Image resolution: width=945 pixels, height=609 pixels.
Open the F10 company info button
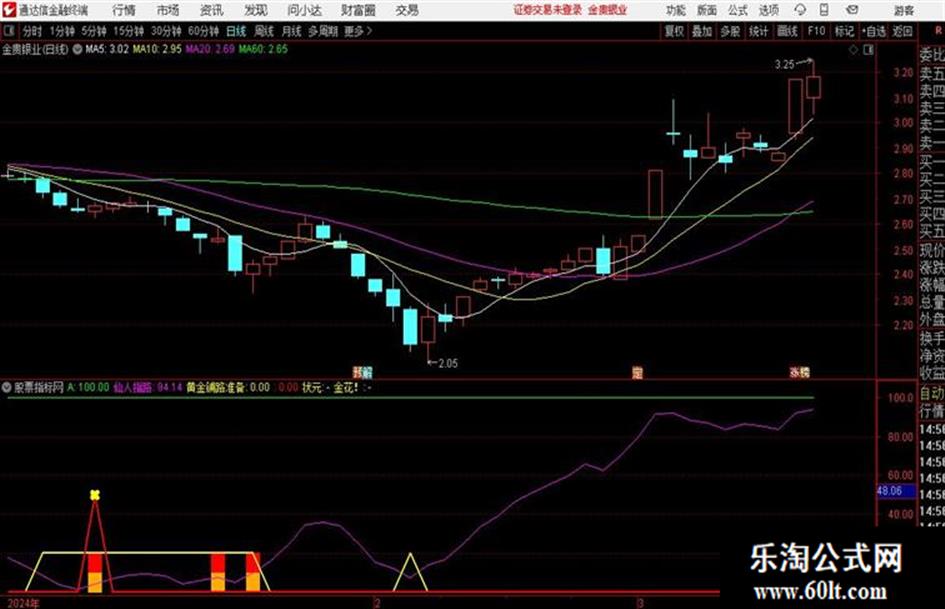816,31
